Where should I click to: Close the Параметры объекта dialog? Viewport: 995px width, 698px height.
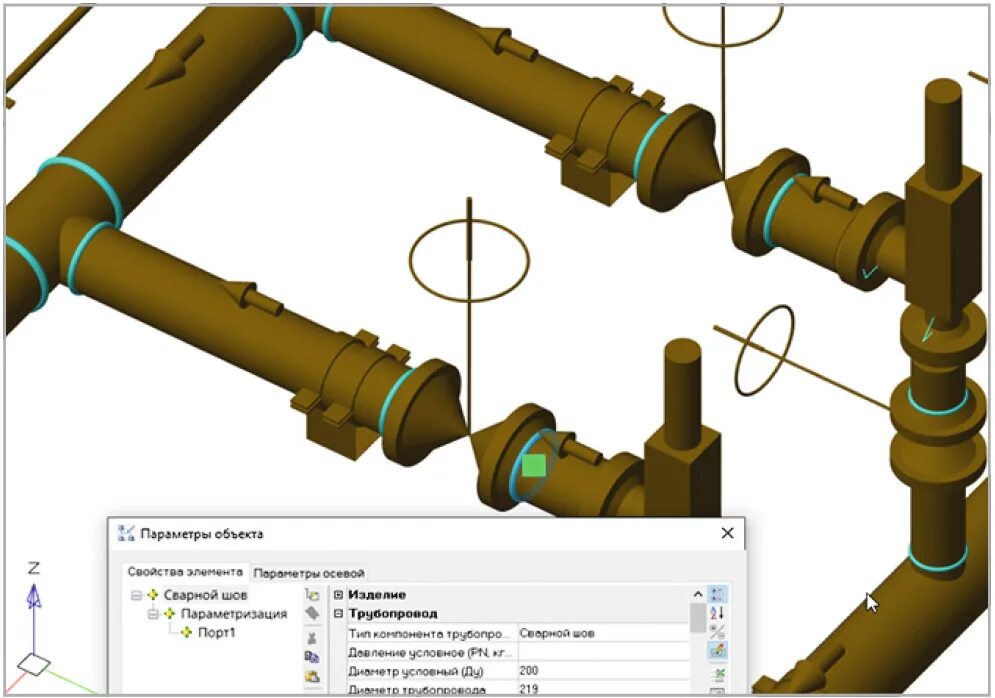tap(728, 533)
